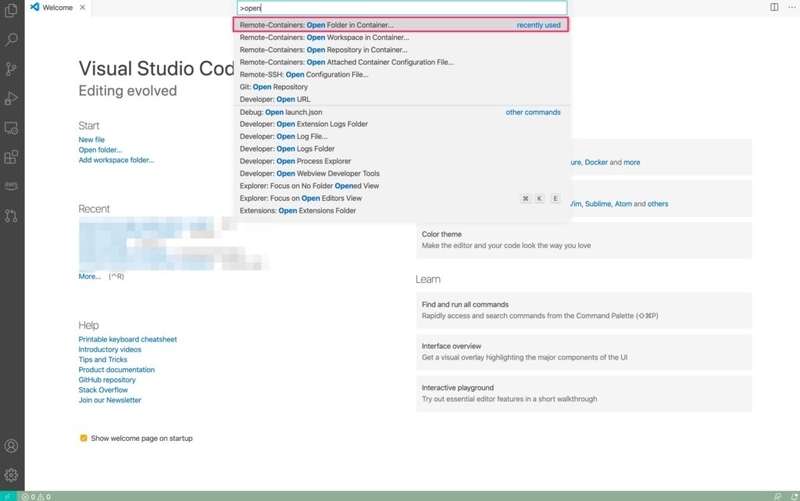800x501 pixels.
Task: Open Printable keyboard cheatsheet link
Action: 128,339
